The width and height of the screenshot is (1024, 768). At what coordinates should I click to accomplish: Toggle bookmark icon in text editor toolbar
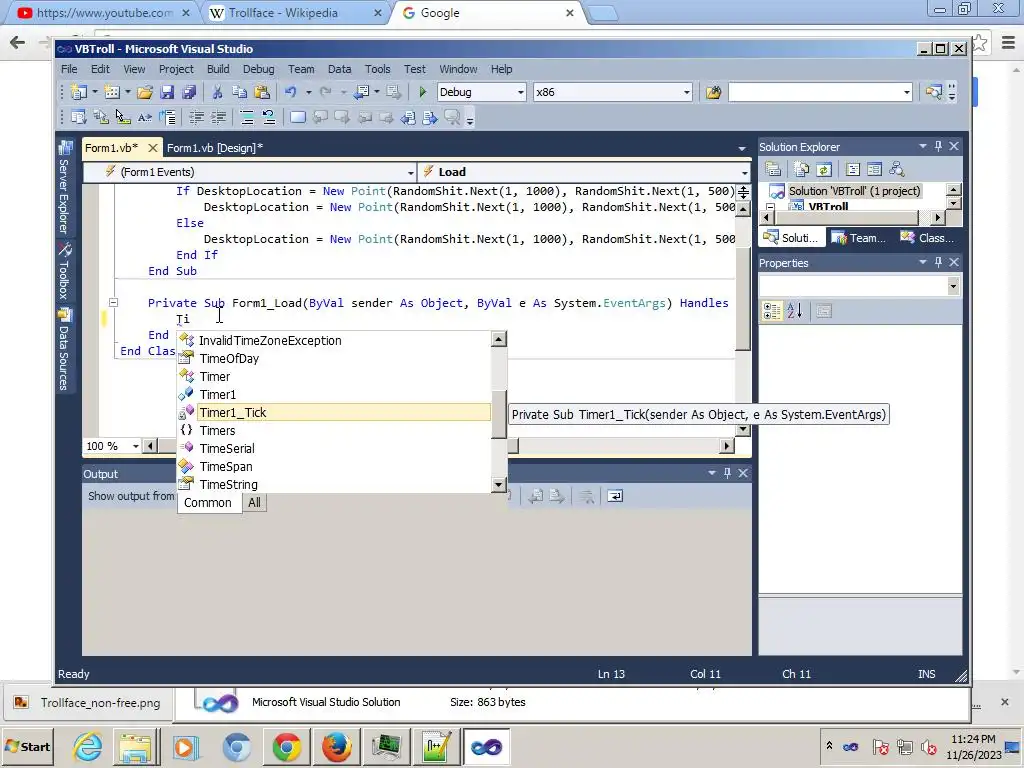298,118
